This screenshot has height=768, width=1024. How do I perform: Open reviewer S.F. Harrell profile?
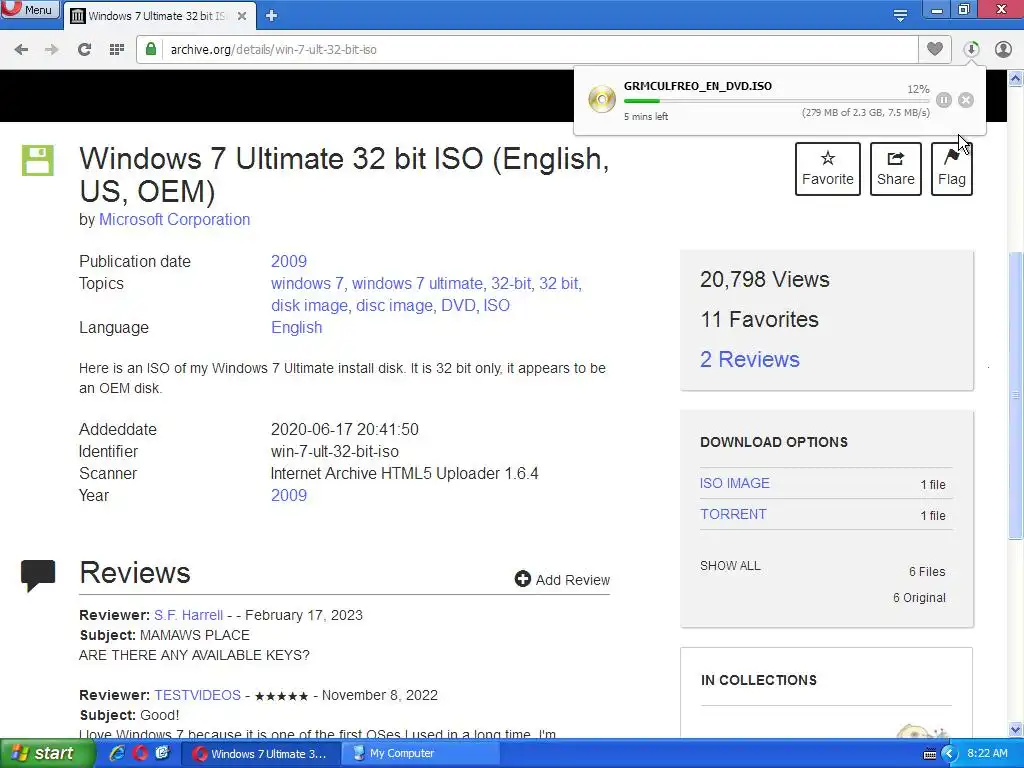click(188, 615)
